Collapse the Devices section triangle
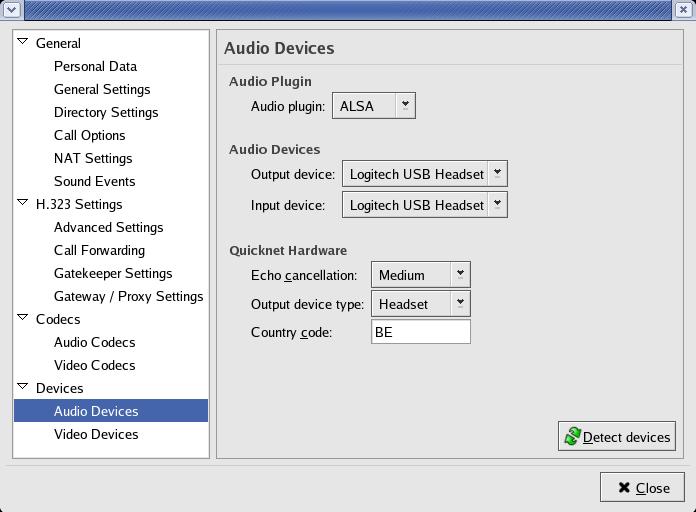 pyautogui.click(x=23, y=387)
